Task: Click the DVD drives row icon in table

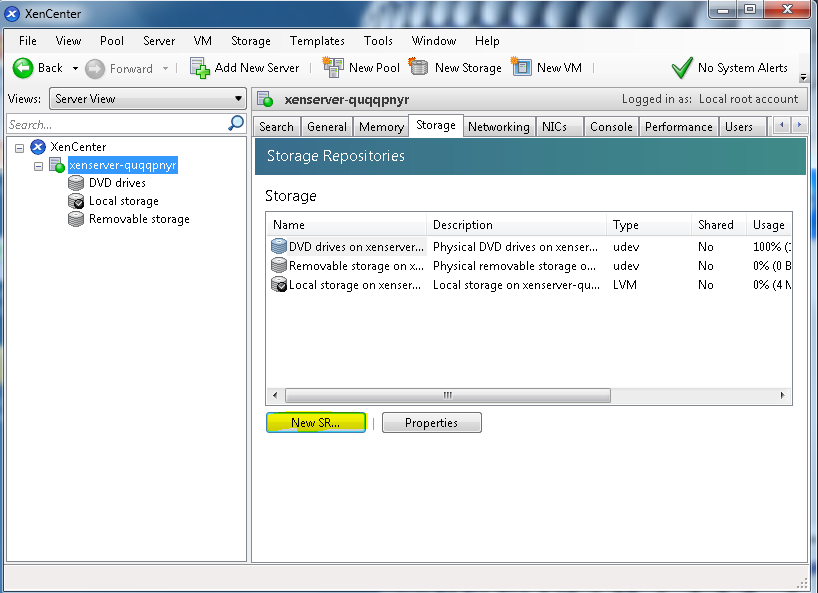Action: (279, 246)
